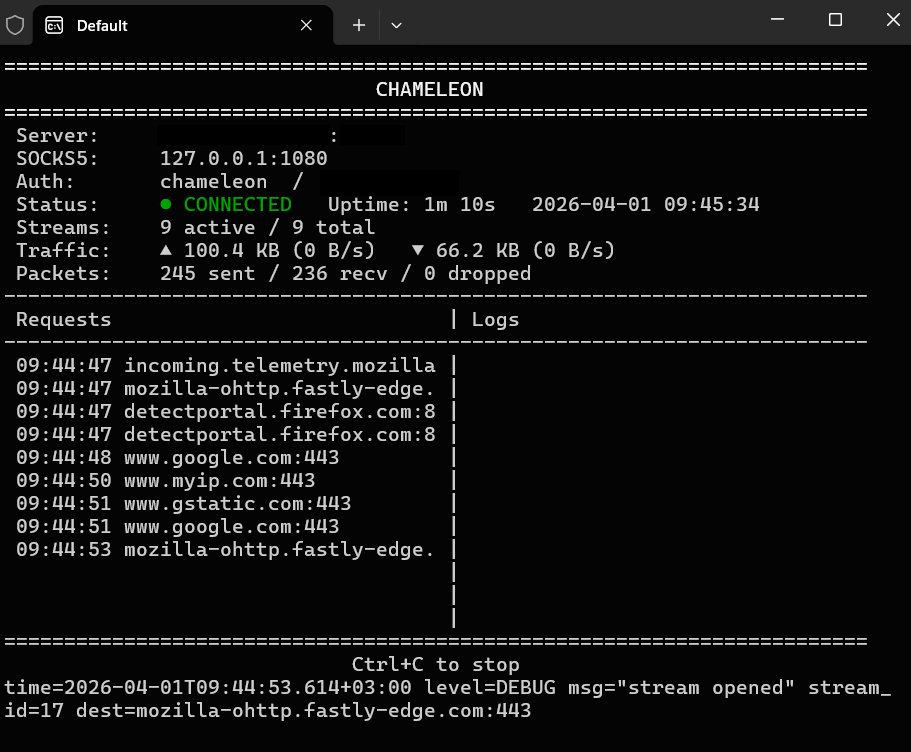Open the terminal profile dropdown chevron
911x752 pixels.
pos(396,25)
